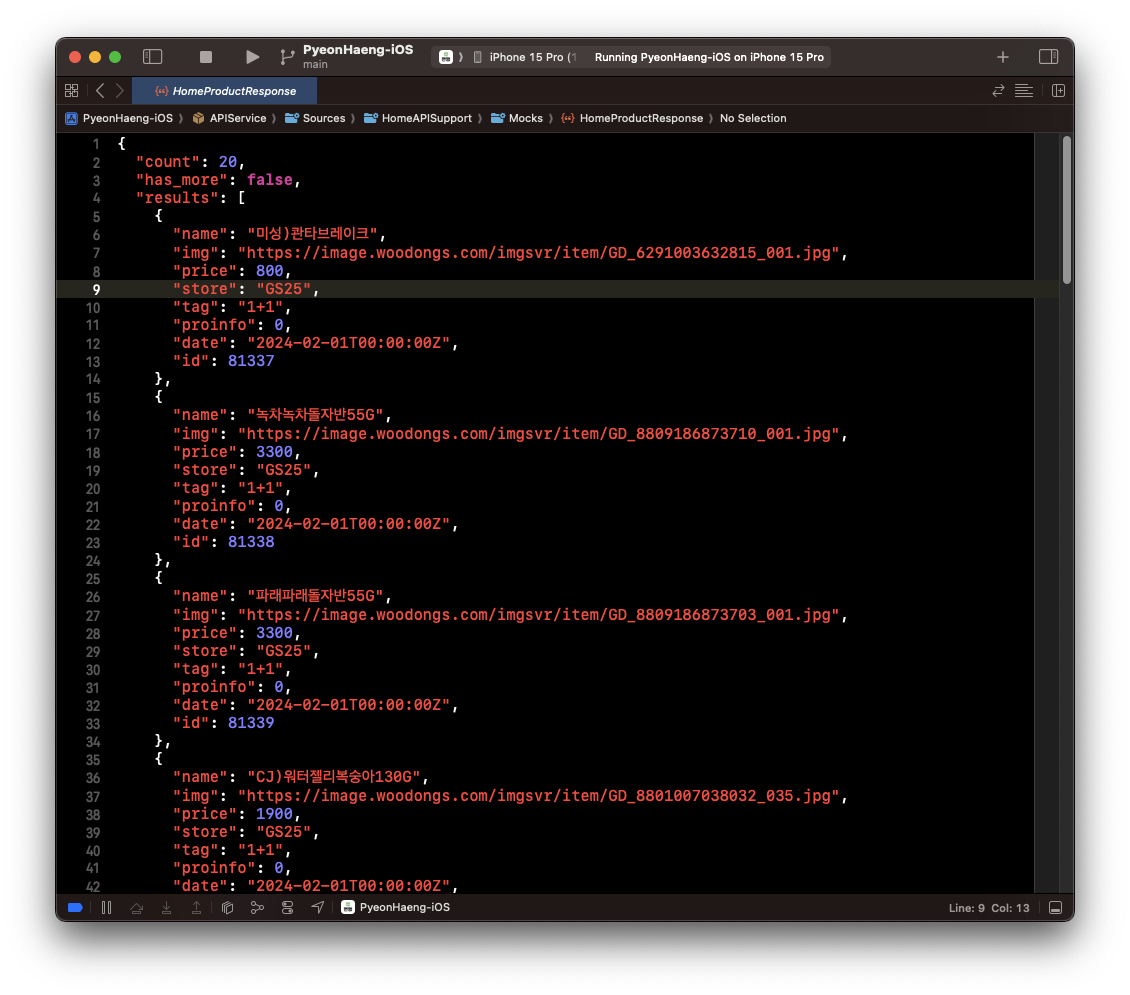
Task: Toggle the blue breakpoints activation button
Action: 75,907
